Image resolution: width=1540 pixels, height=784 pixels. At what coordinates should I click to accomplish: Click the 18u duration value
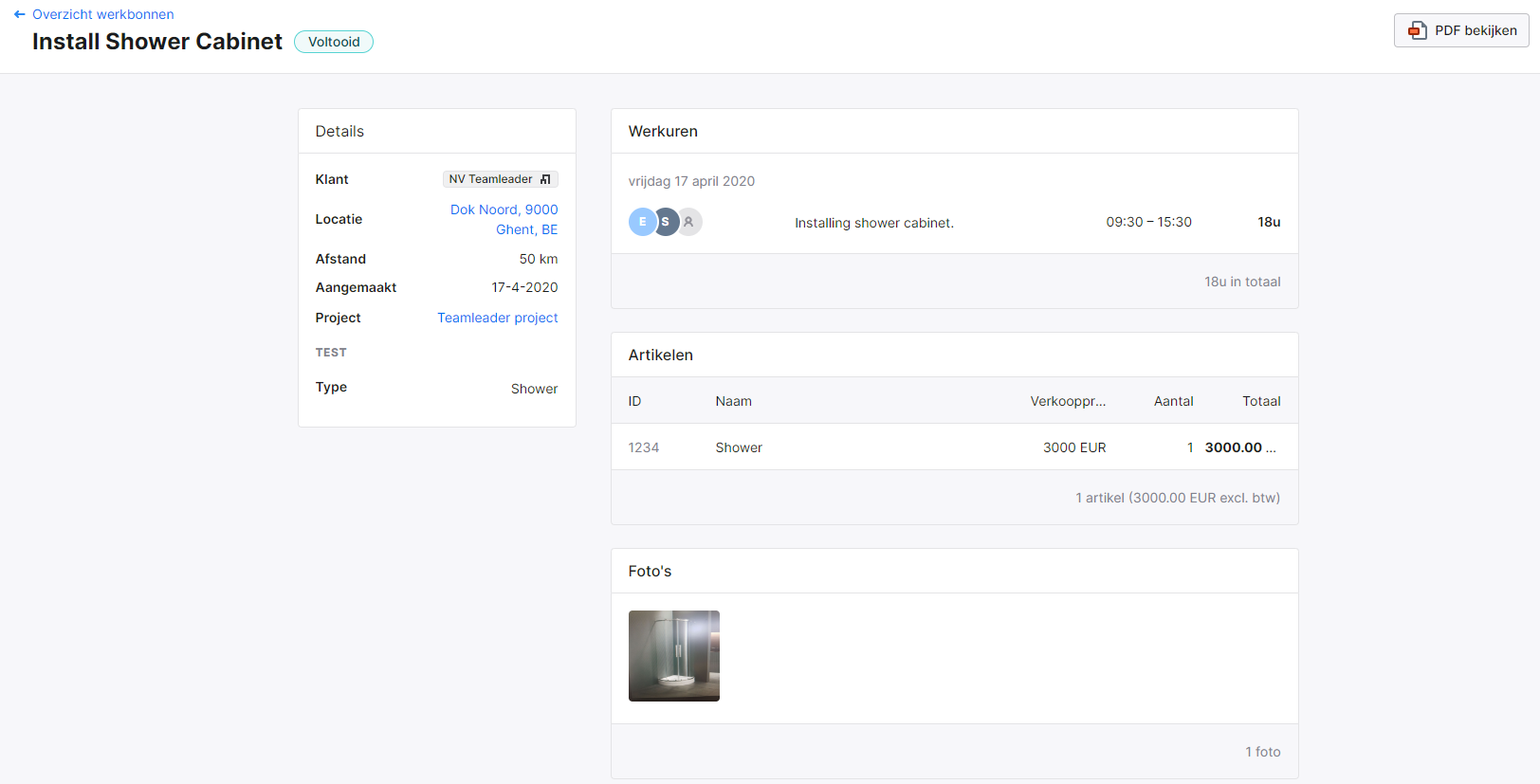pos(1269,222)
